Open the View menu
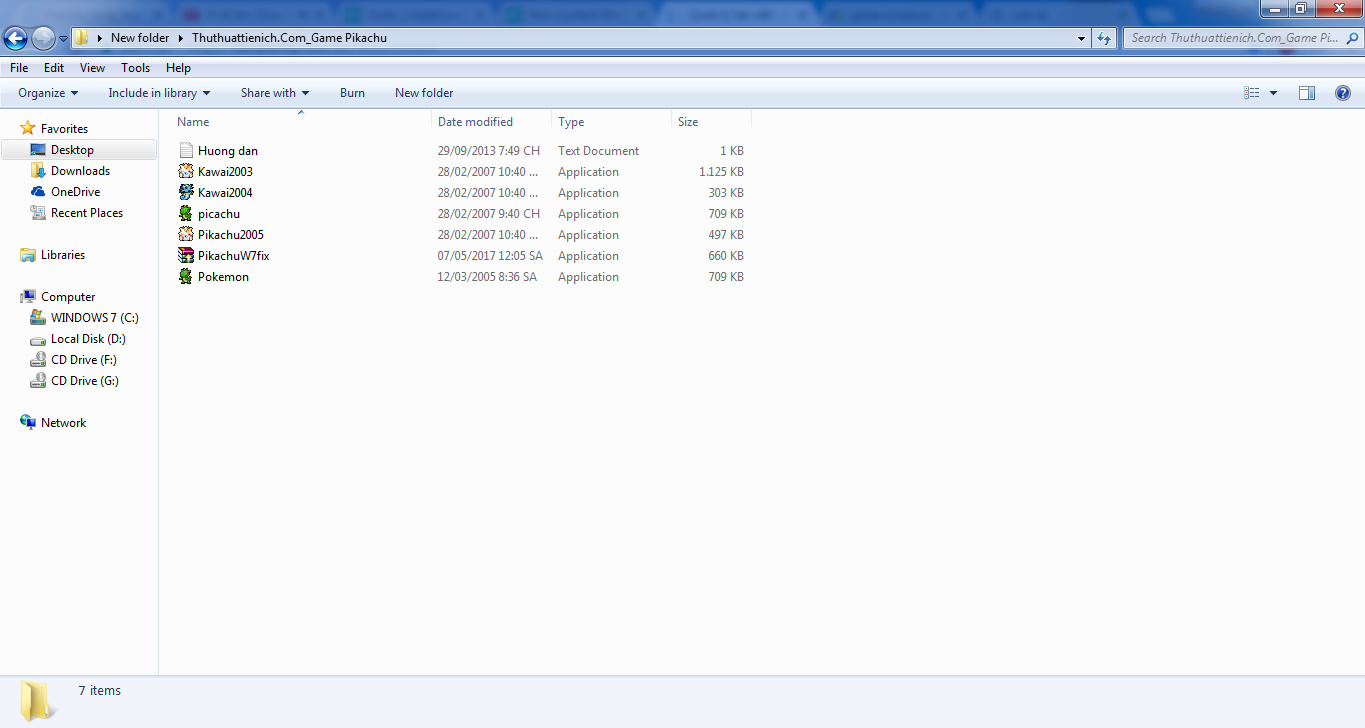The image size is (1365, 728). click(92, 68)
